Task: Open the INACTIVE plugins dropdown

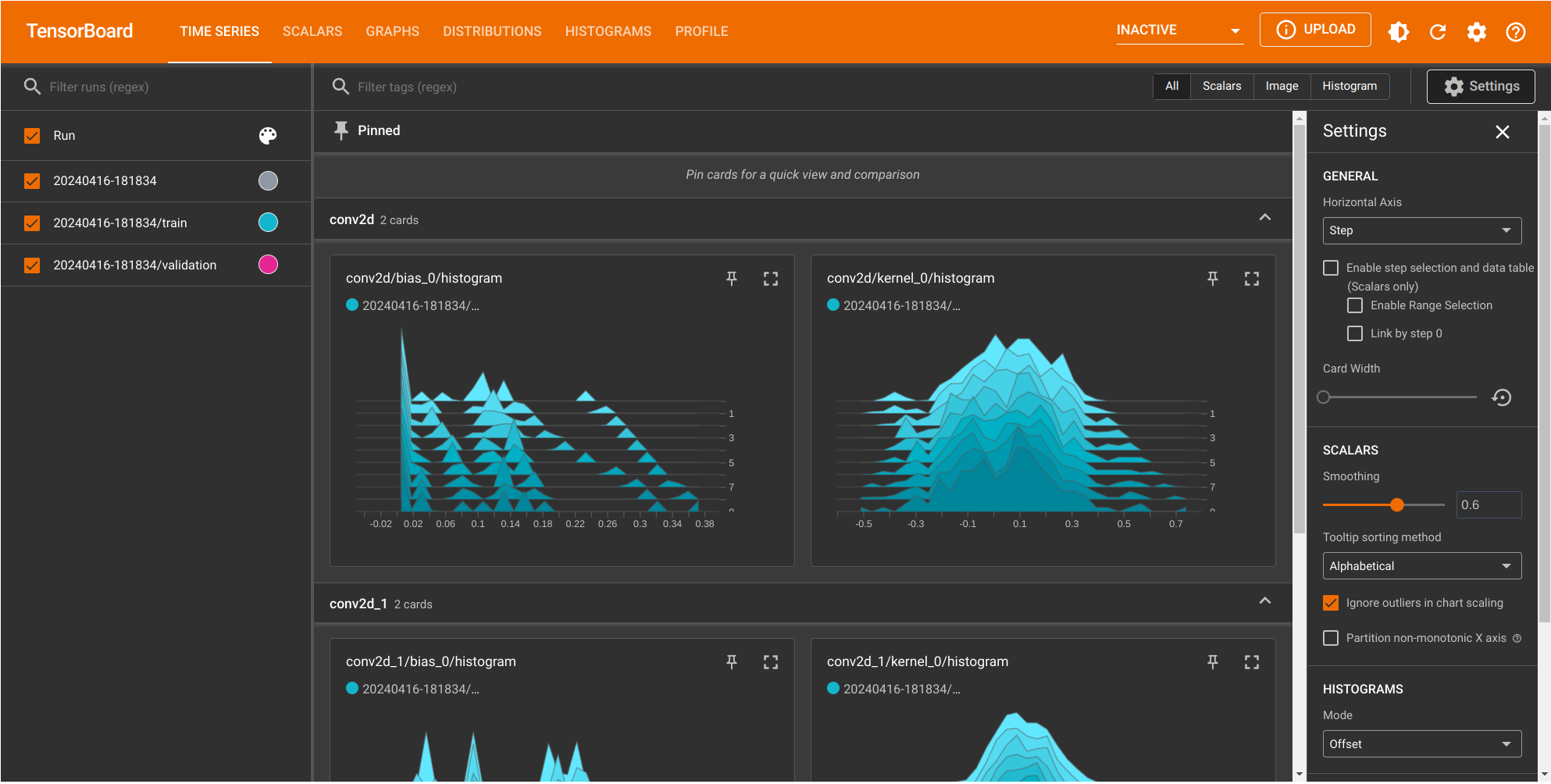Action: 1179,30
